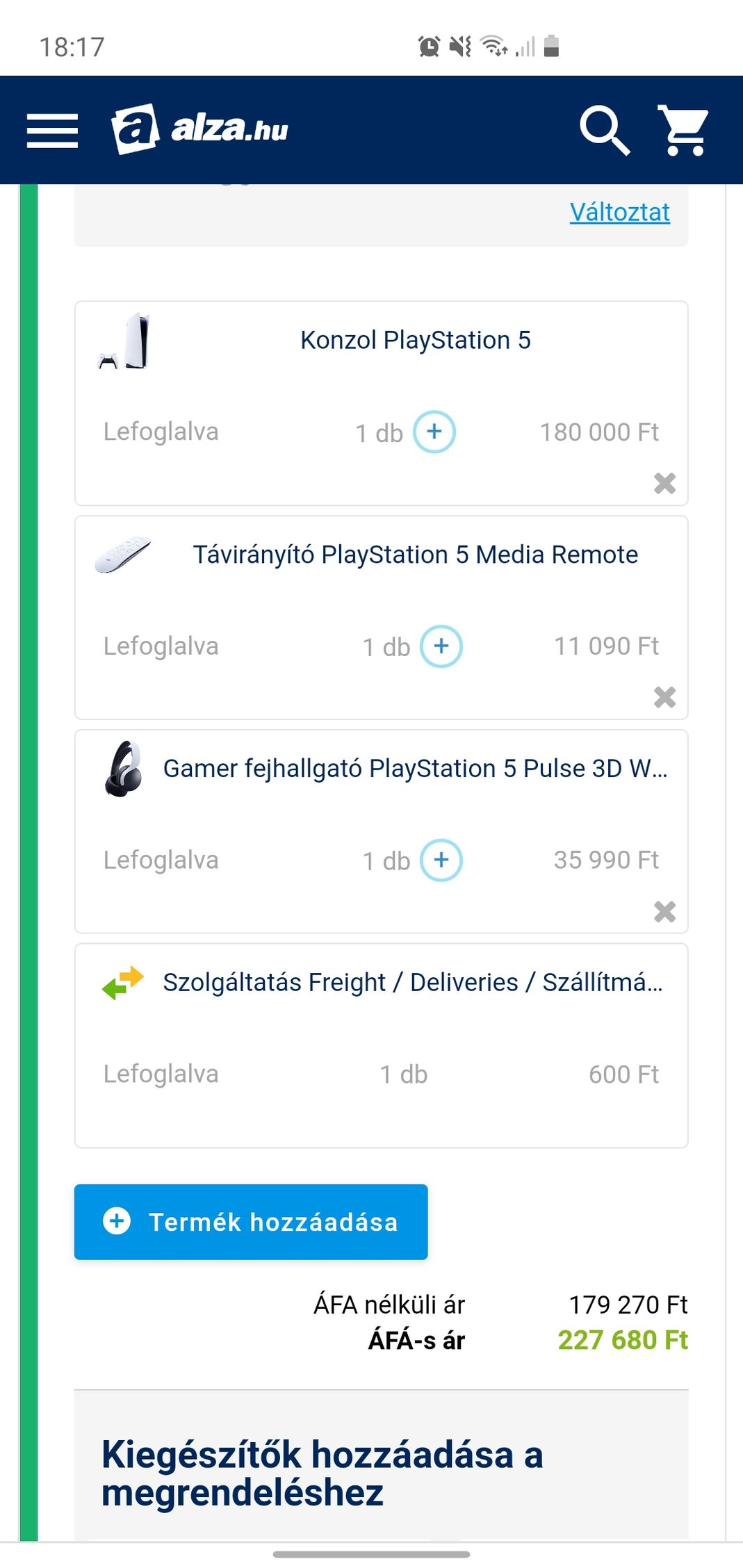This screenshot has width=743, height=1568.
Task: Open the shopping cart icon
Action: coord(683,130)
